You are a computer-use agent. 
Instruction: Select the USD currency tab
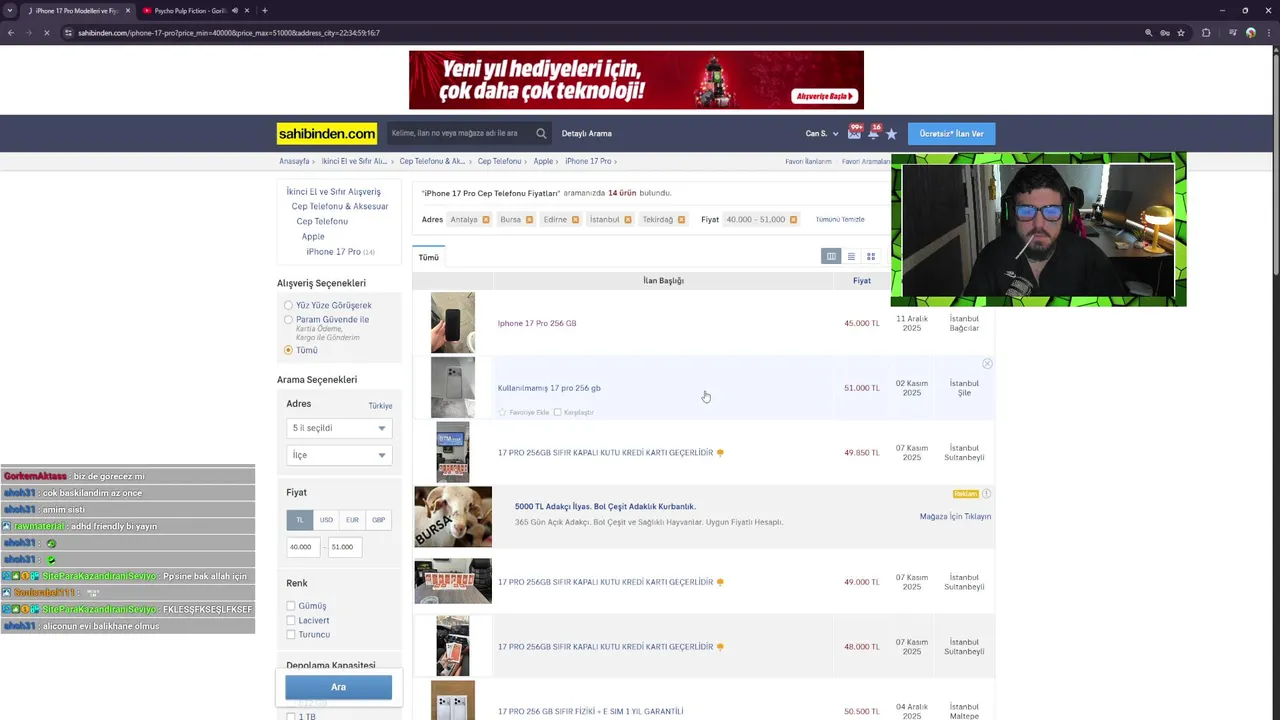326,520
